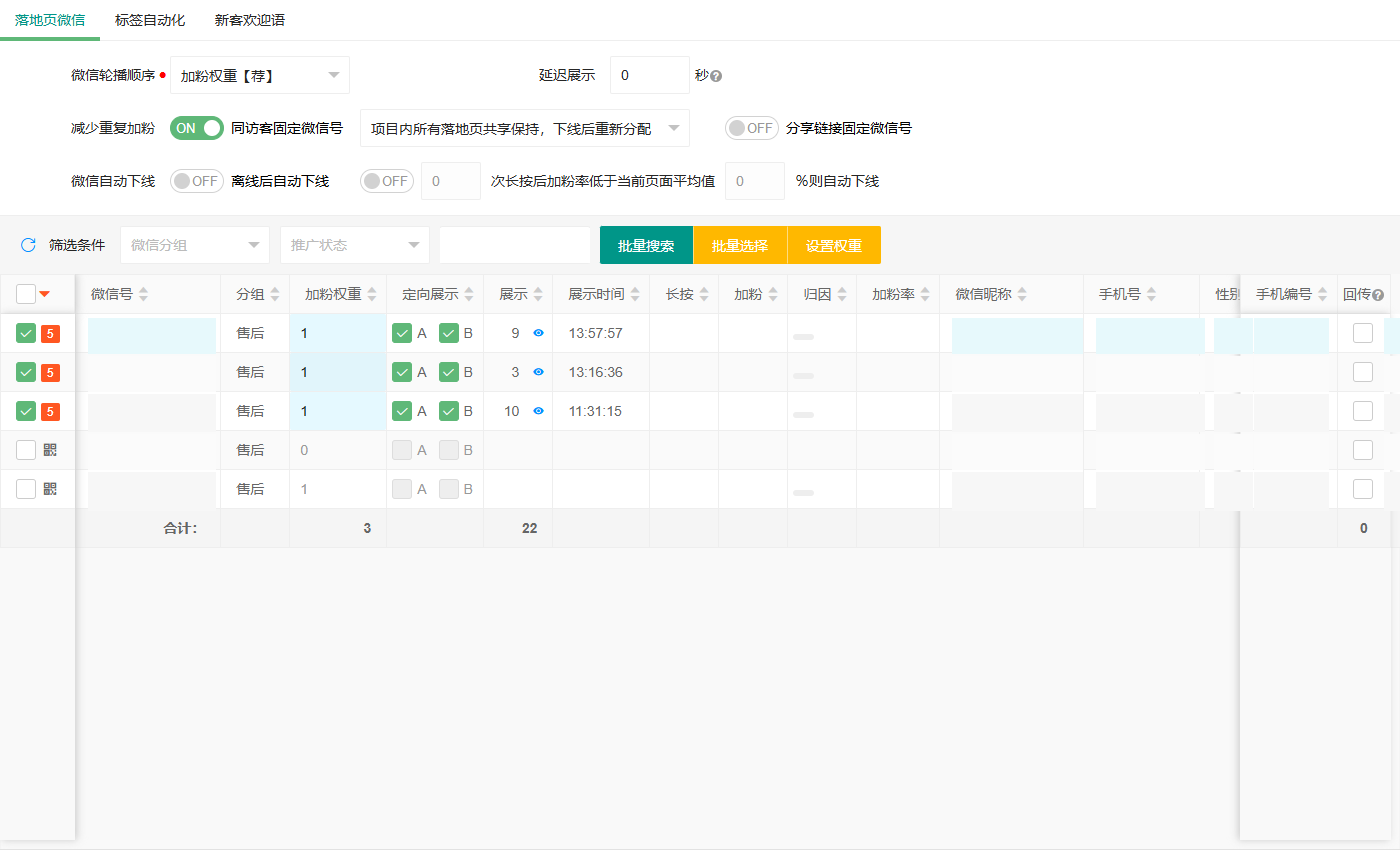Click 批量搜索 button
The height and width of the screenshot is (850, 1400).
[x=646, y=245]
